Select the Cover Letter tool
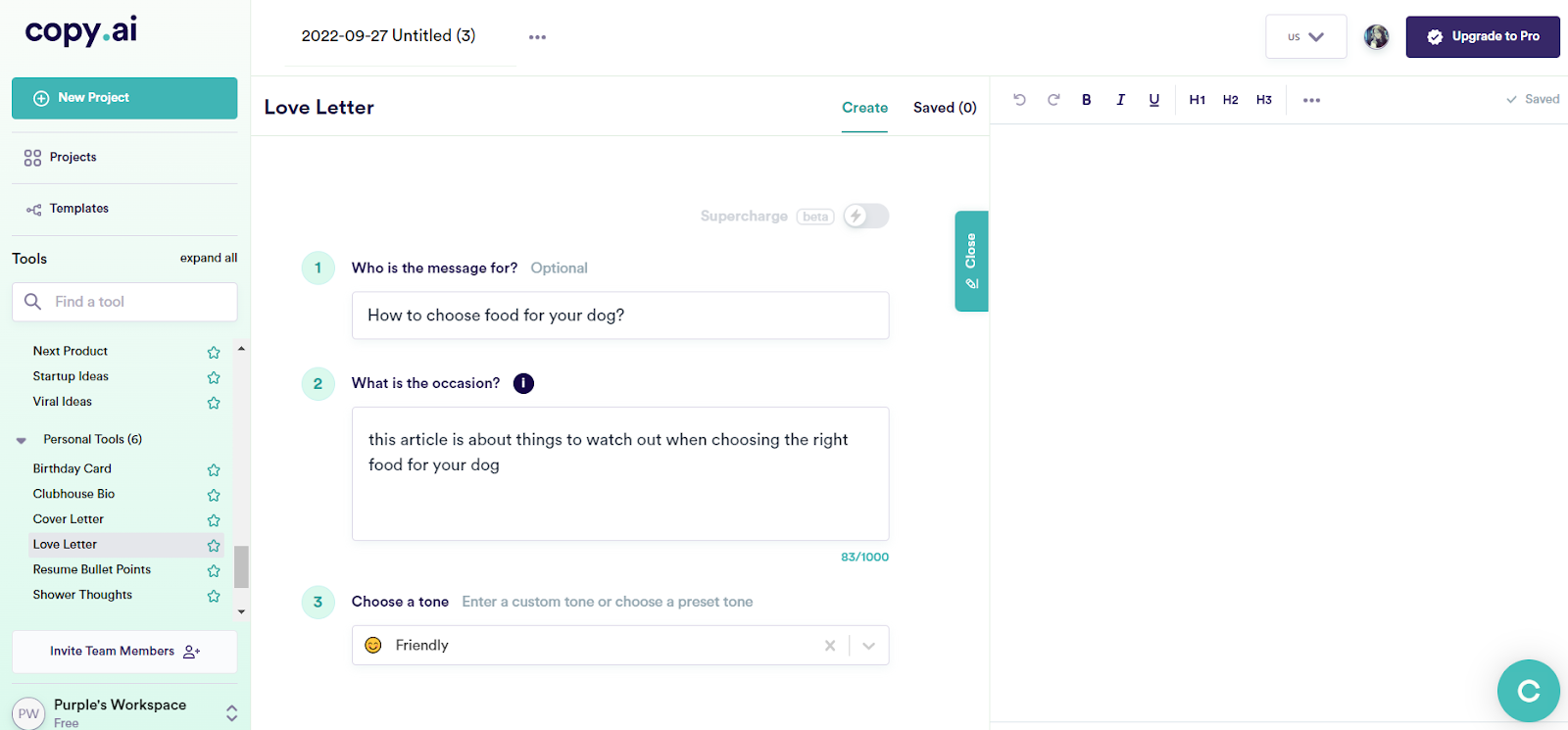This screenshot has width=1568, height=730. coord(69,519)
